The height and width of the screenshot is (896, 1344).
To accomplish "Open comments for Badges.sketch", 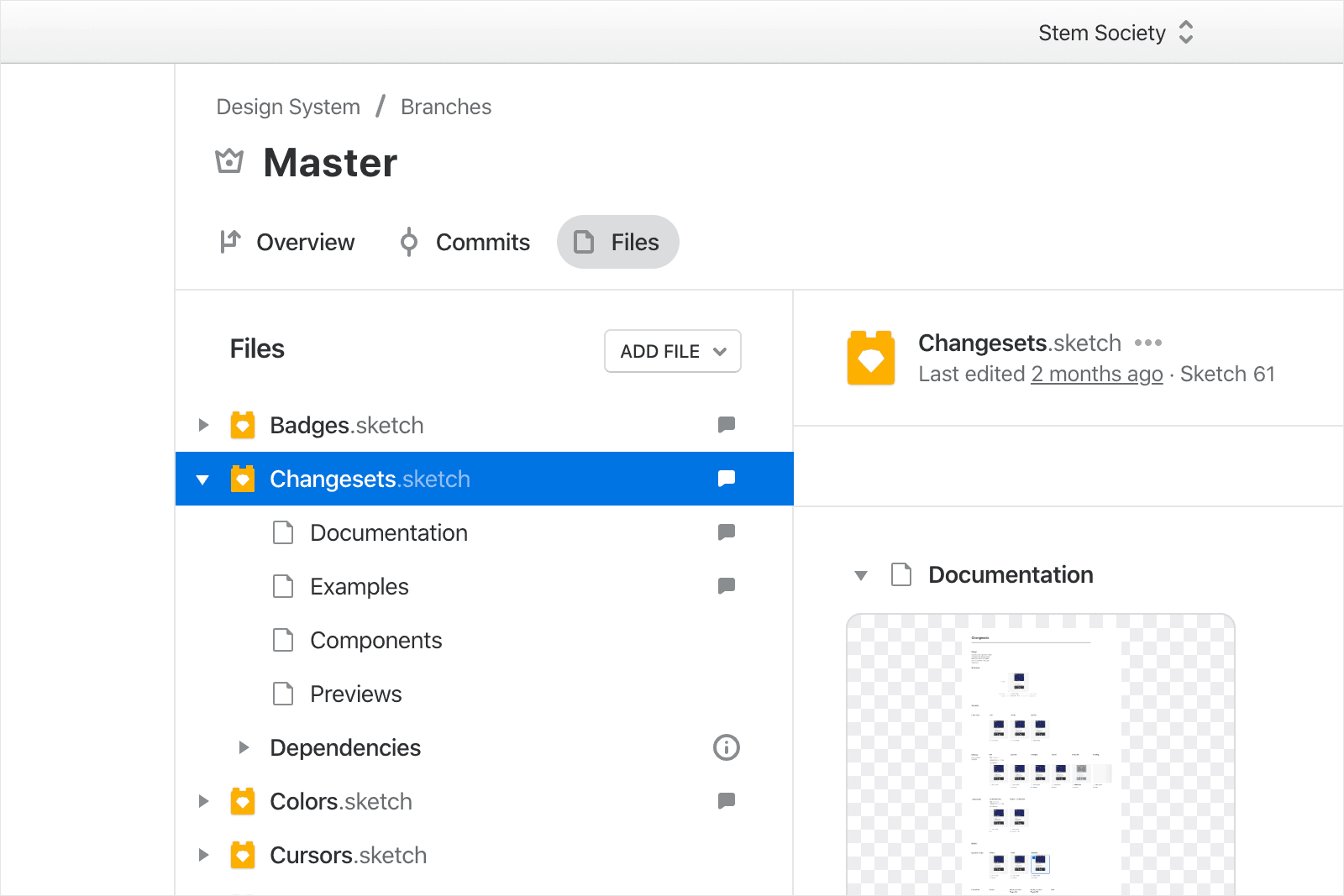I will coord(727,425).
